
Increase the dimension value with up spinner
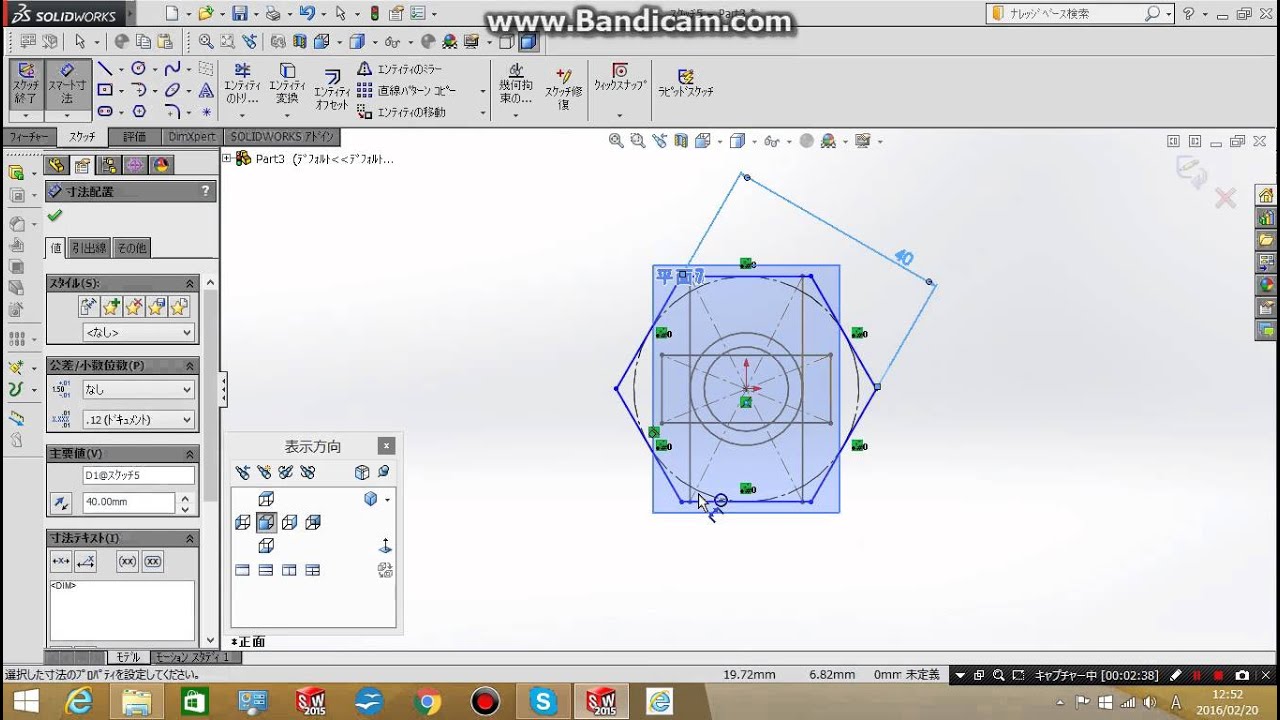point(185,498)
